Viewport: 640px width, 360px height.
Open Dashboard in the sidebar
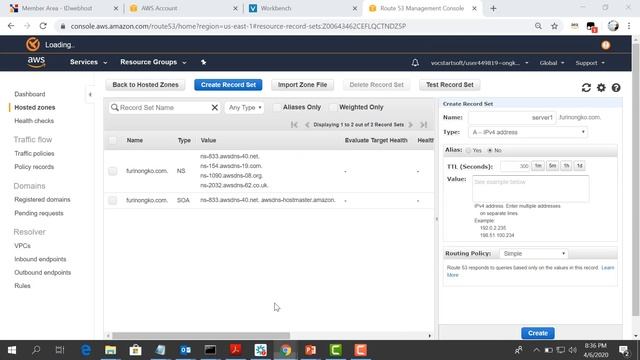tap(30, 94)
